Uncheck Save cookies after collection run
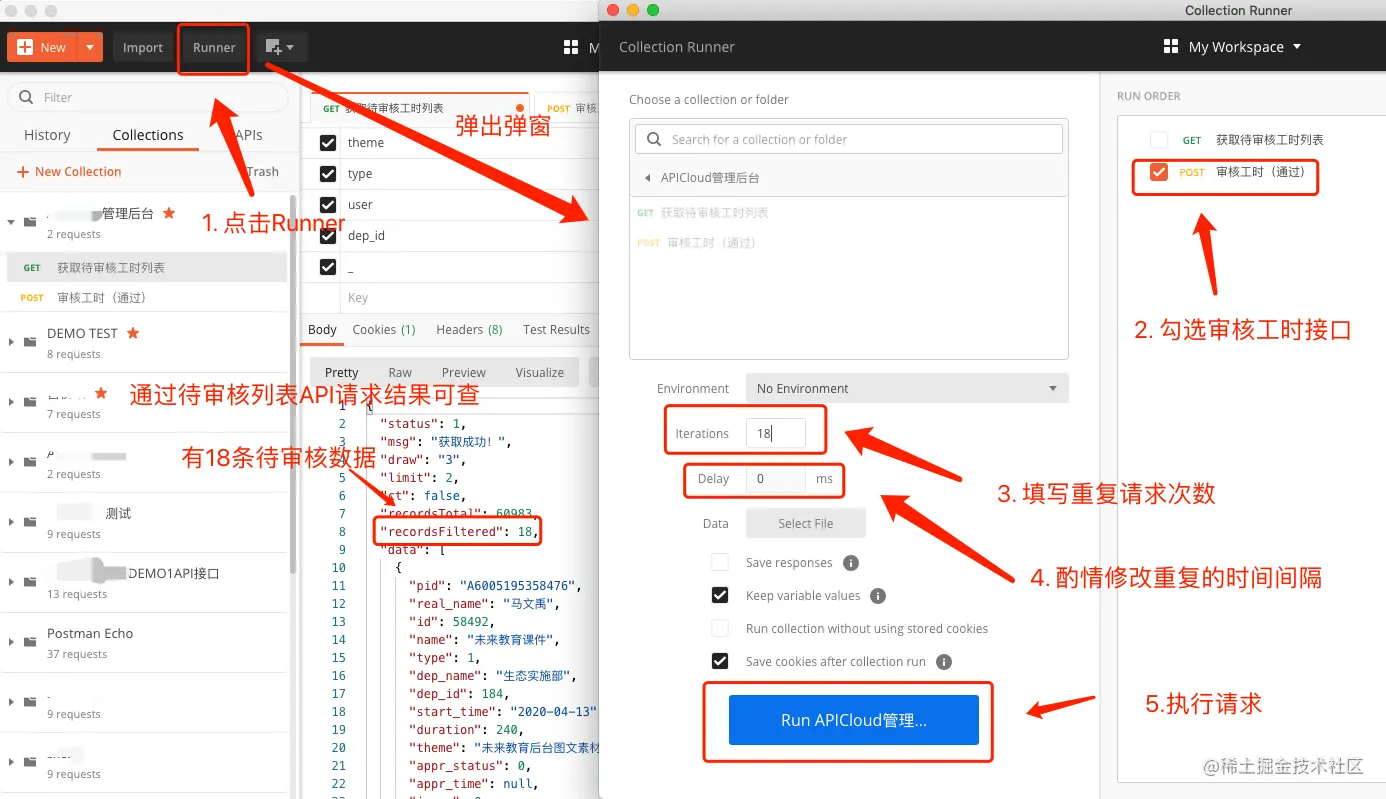The image size is (1386, 799). click(x=720, y=662)
